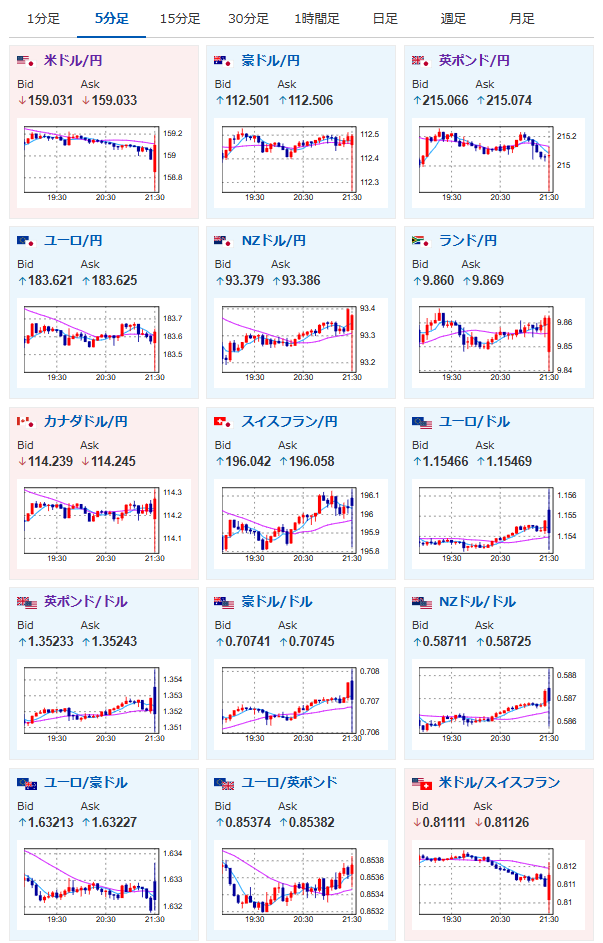Click the ユーロ/豪ドル Bid price 1.63213

coord(46,822)
